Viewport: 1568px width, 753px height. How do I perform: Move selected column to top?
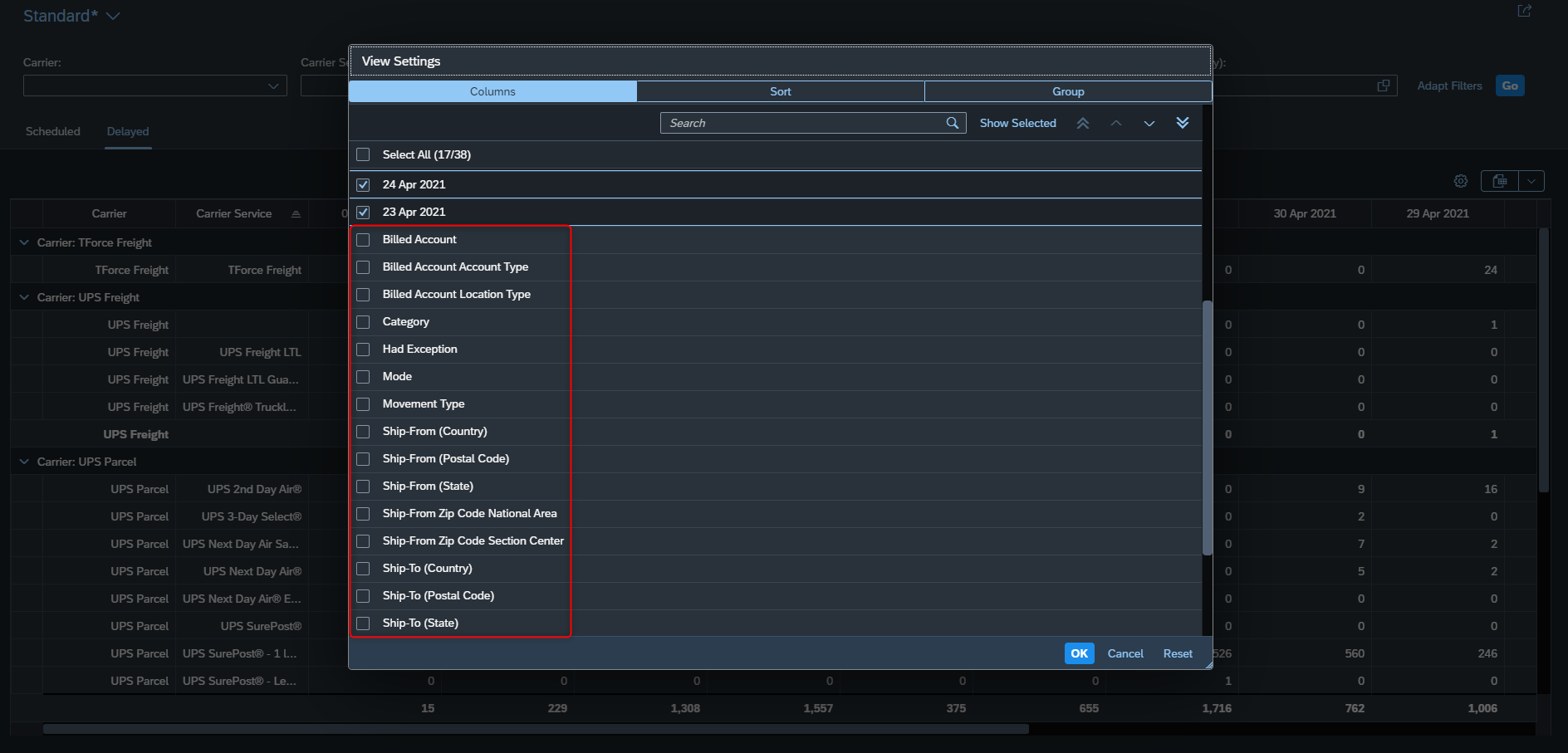click(x=1083, y=123)
